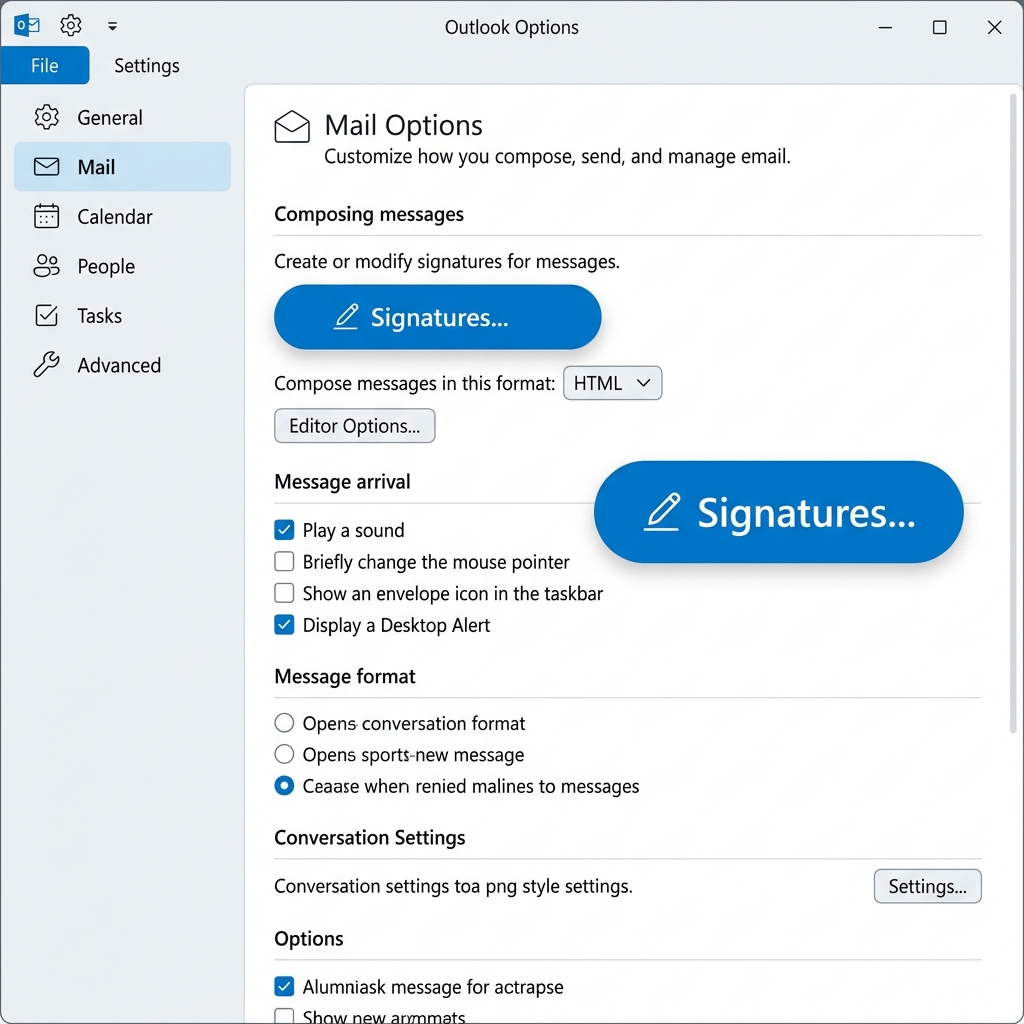The width and height of the screenshot is (1024, 1024).
Task: Click the Mail envelope icon in the sidebar
Action: 47,167
